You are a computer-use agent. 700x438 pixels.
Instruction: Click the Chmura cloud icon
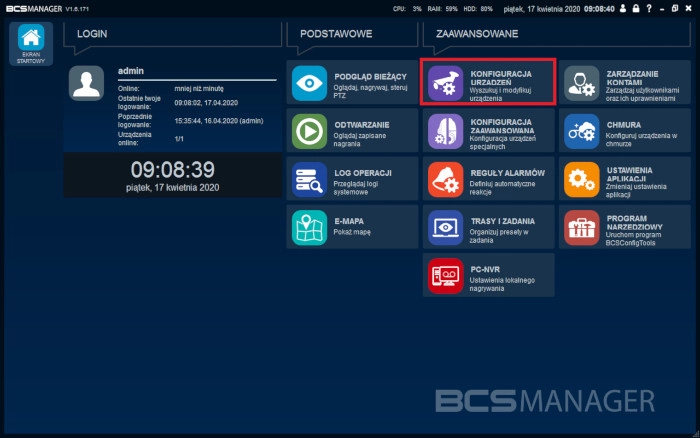click(582, 131)
